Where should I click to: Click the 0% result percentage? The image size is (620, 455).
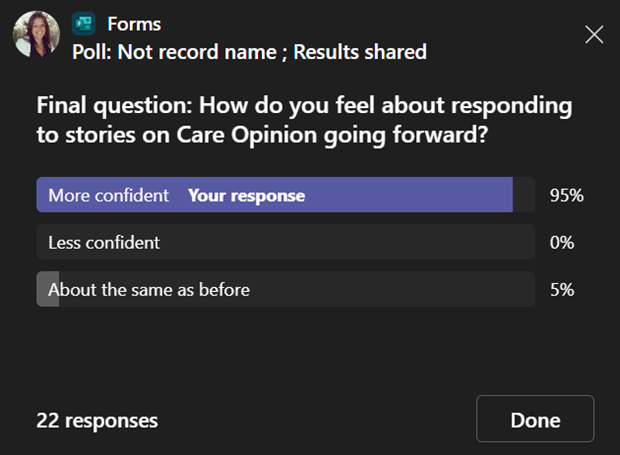(562, 242)
